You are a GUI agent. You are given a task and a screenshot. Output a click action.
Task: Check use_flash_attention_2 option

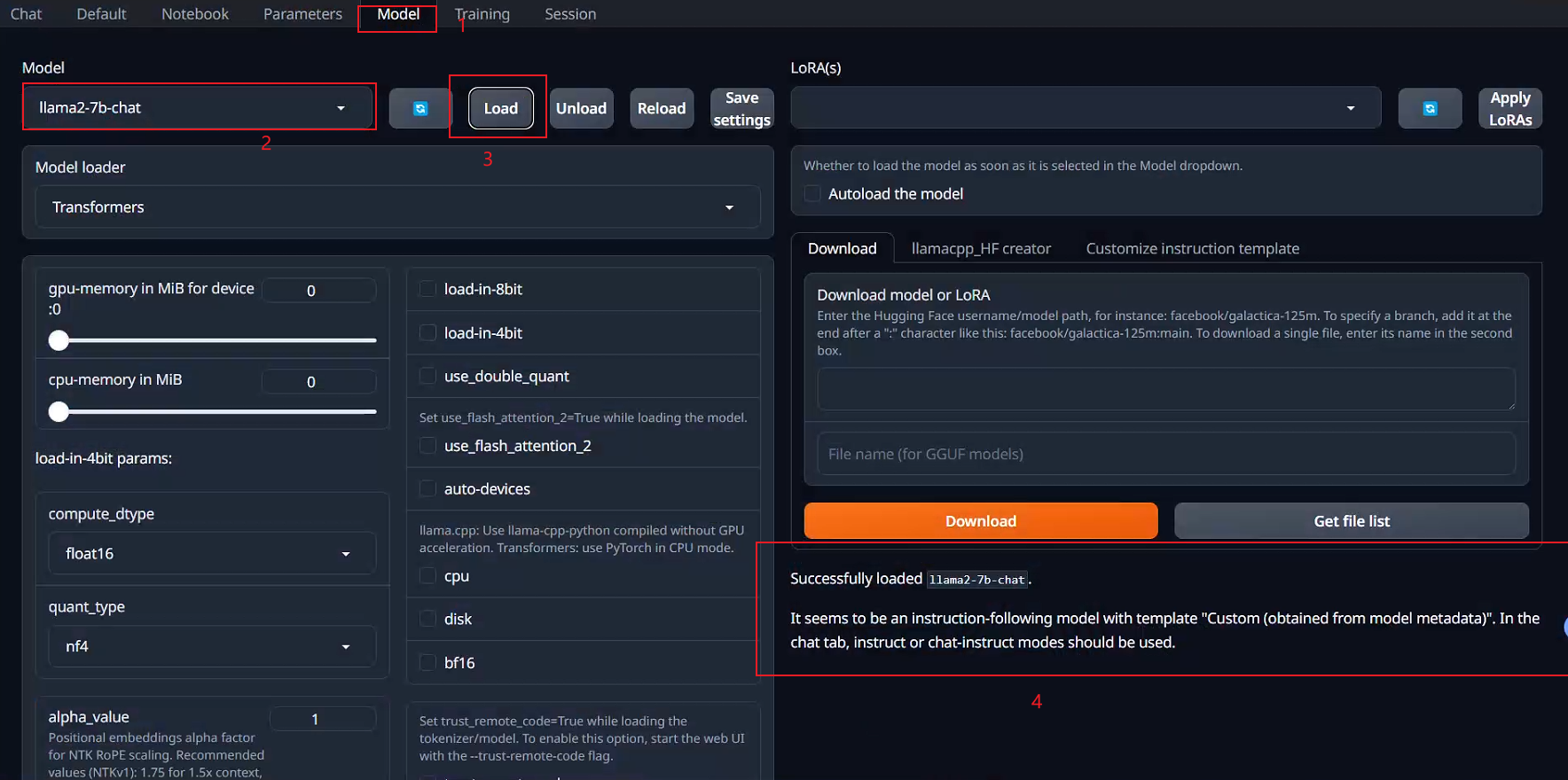pos(428,445)
